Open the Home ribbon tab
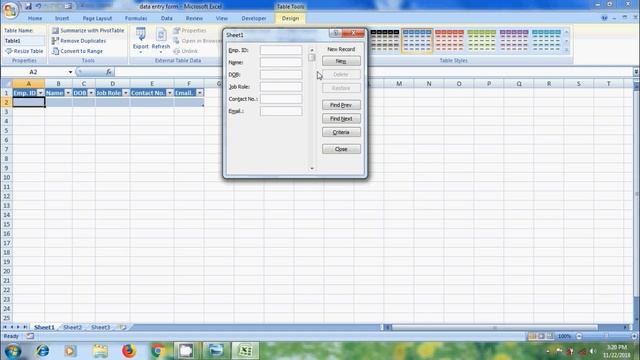The image size is (640, 360). [35, 18]
